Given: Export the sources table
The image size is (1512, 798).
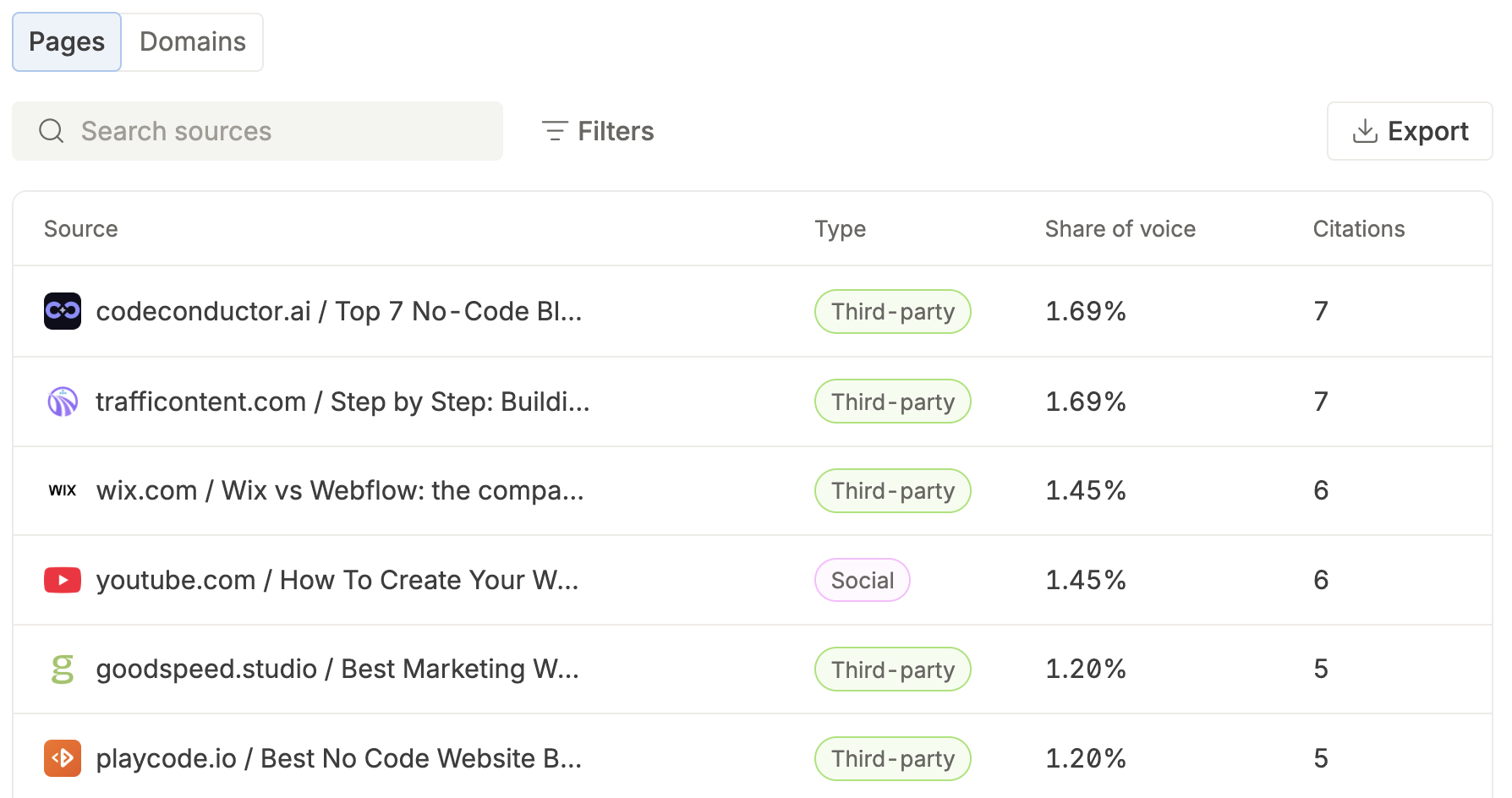Looking at the screenshot, I should click(1410, 131).
